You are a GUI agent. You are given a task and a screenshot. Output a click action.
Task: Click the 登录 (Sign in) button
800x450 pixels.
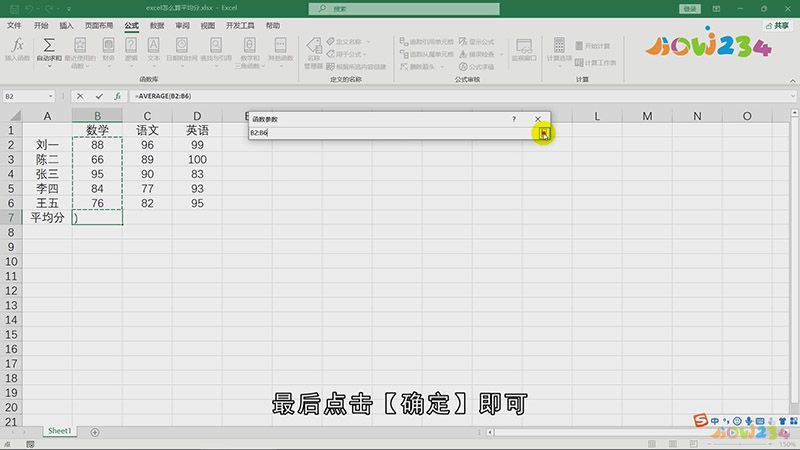(690, 9)
